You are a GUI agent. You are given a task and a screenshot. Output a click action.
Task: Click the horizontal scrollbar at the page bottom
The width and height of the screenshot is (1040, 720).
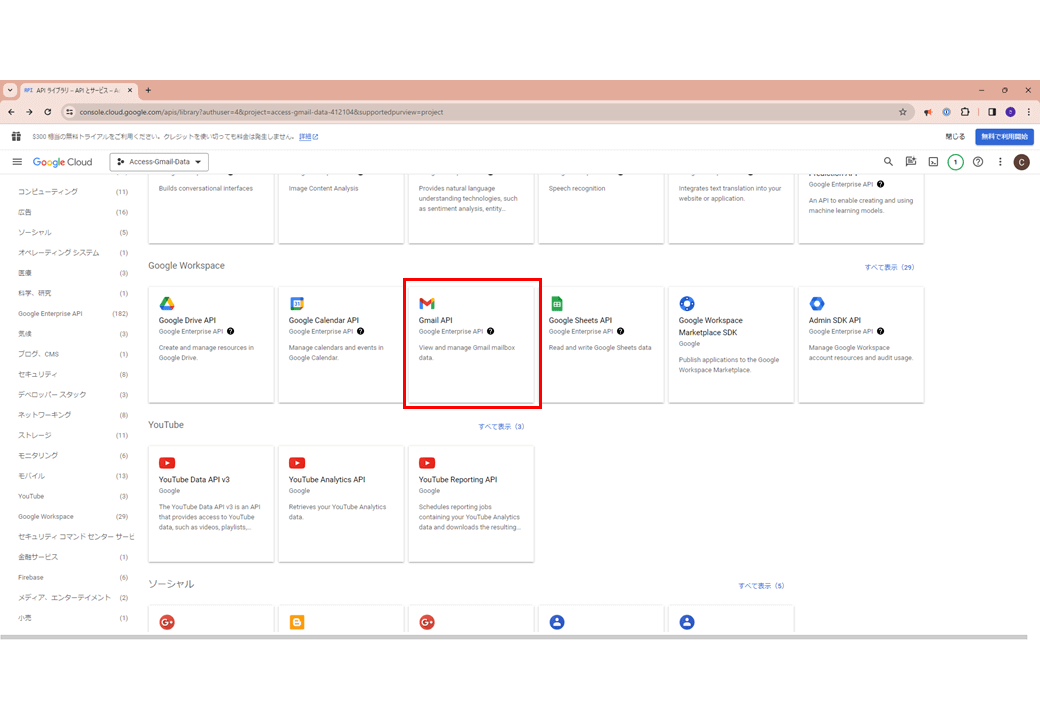(x=513, y=637)
